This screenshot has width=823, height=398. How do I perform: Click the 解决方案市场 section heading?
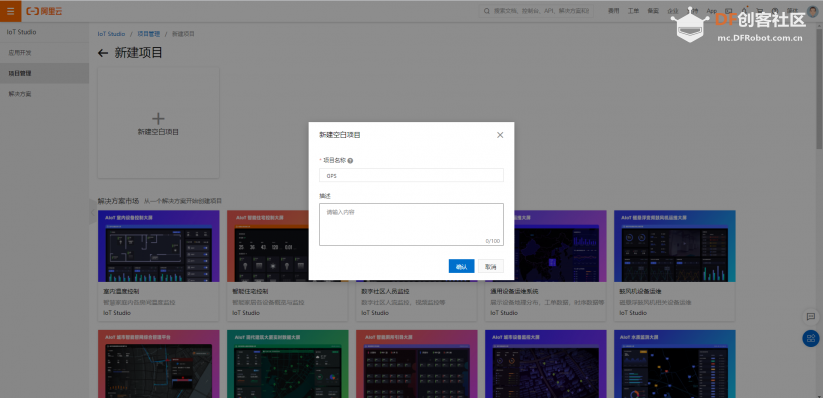click(x=119, y=201)
